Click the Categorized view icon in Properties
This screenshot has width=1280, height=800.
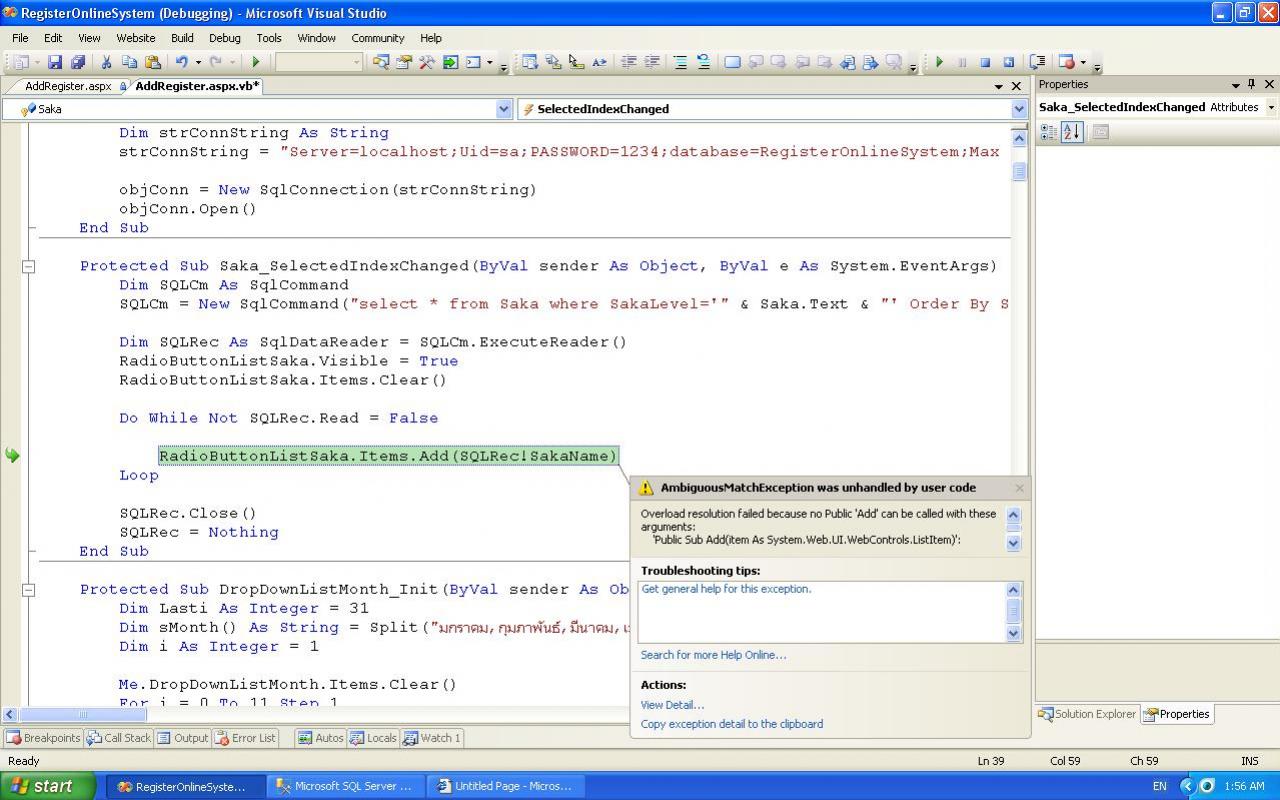[1049, 132]
